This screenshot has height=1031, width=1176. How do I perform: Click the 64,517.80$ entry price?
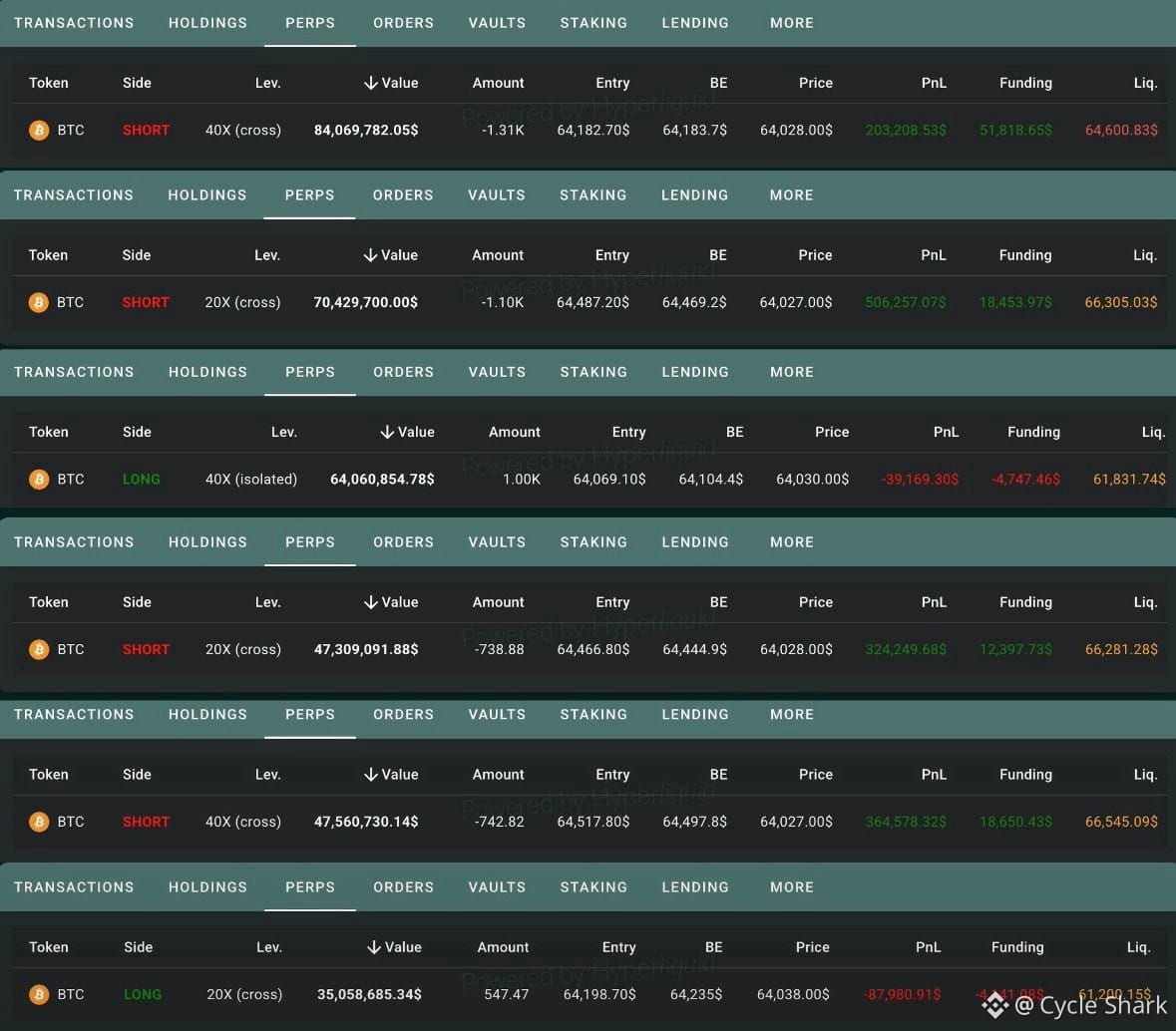[593, 822]
